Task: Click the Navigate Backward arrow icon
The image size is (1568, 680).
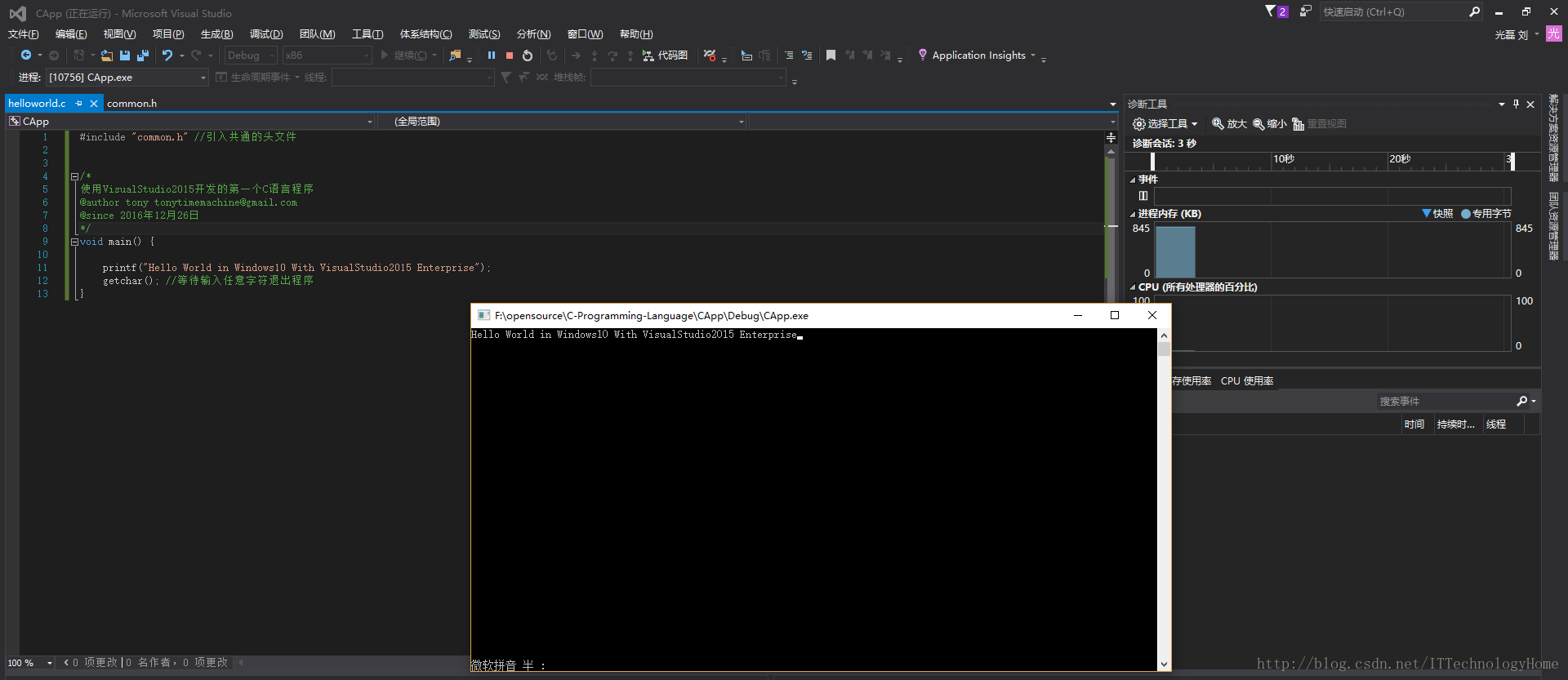Action: click(x=26, y=55)
